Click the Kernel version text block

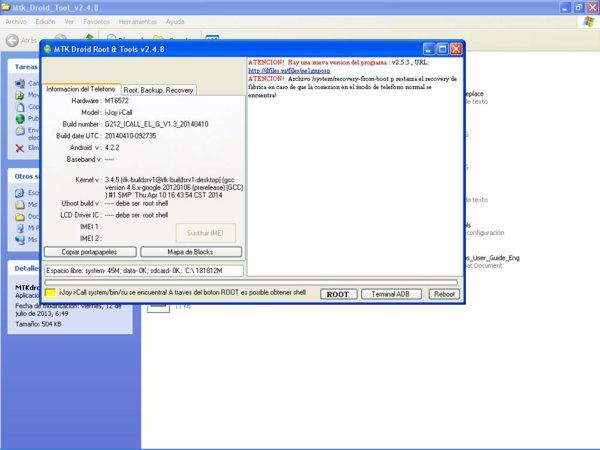point(174,188)
